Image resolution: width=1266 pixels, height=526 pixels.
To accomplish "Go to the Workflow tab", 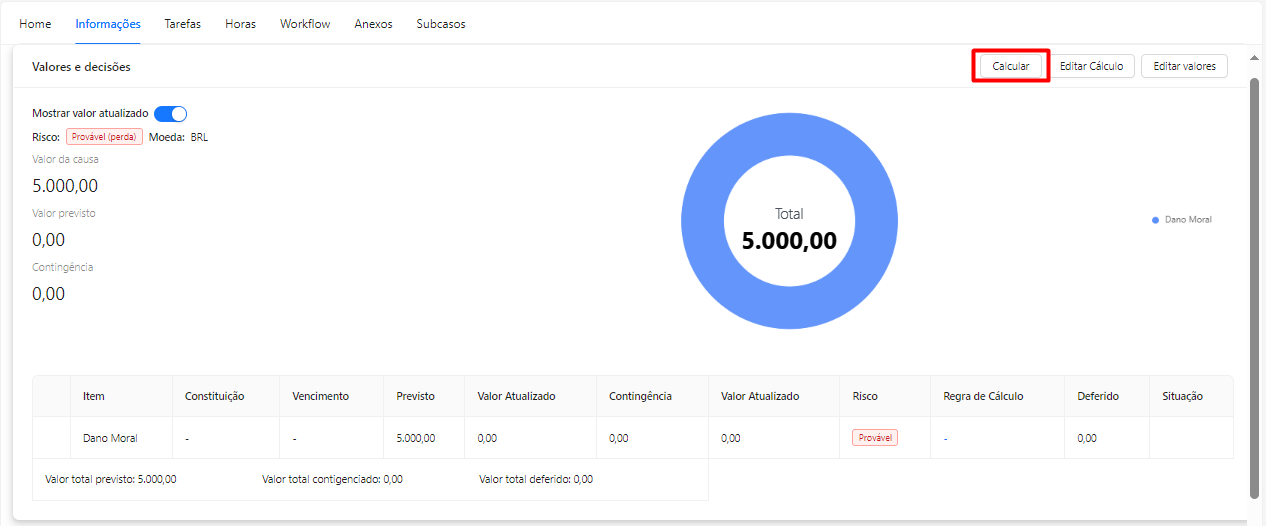I will pos(305,24).
